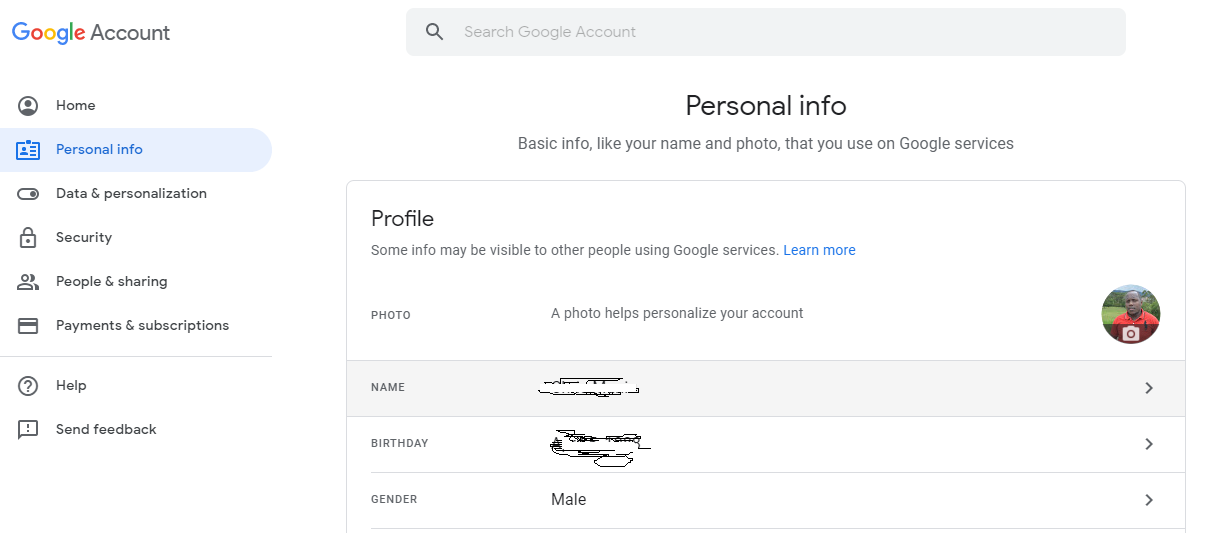The image size is (1219, 533).
Task: Click the Payments credit card icon
Action: click(28, 326)
